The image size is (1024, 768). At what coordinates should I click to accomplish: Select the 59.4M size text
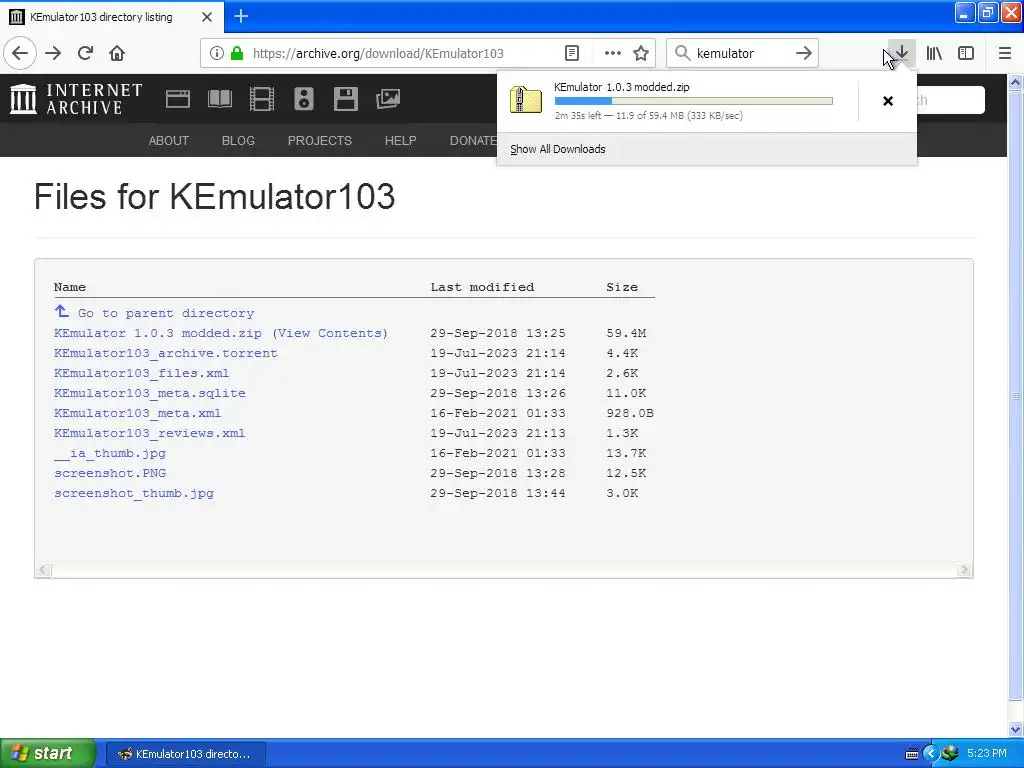click(626, 333)
